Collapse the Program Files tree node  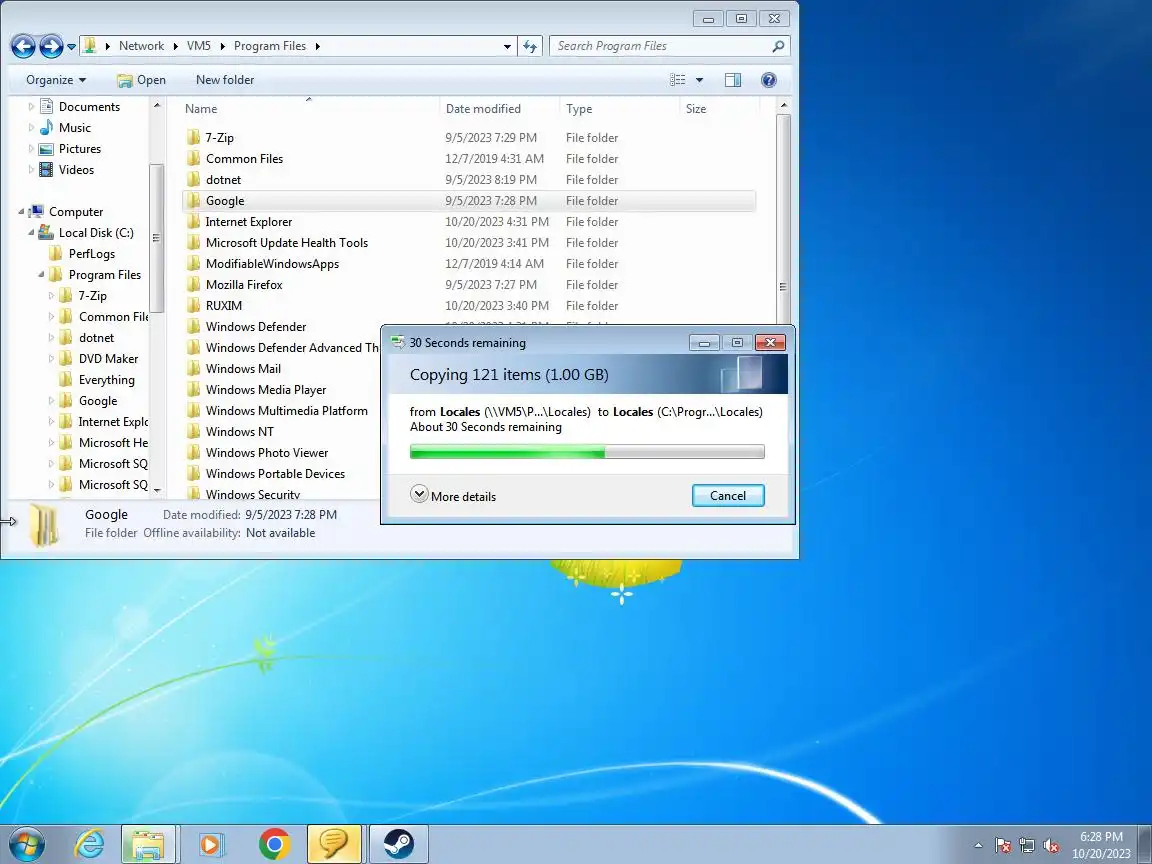click(x=41, y=275)
